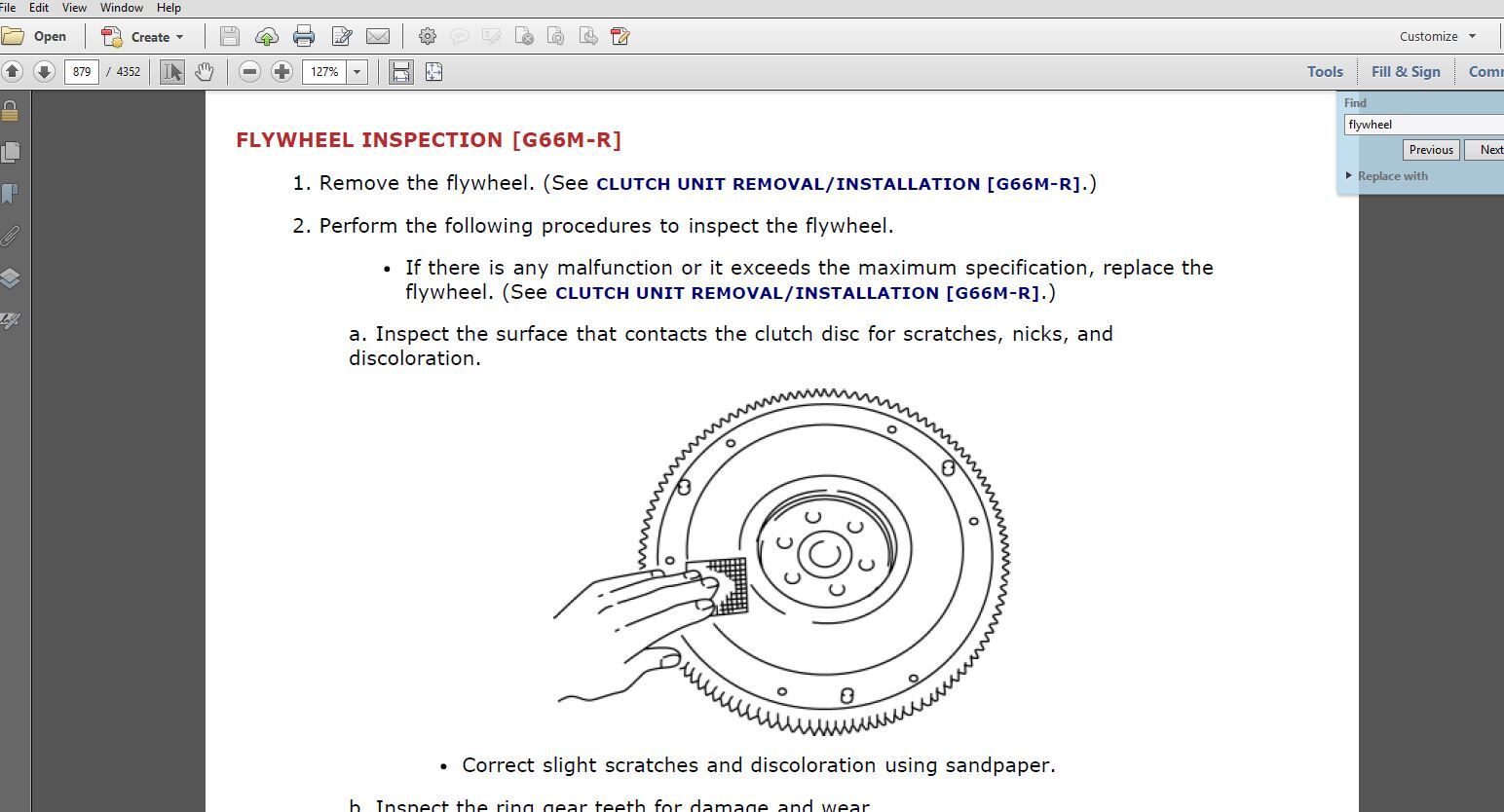Screen dimensions: 1504x812
Task: Open the Window menu
Action: coord(121,8)
